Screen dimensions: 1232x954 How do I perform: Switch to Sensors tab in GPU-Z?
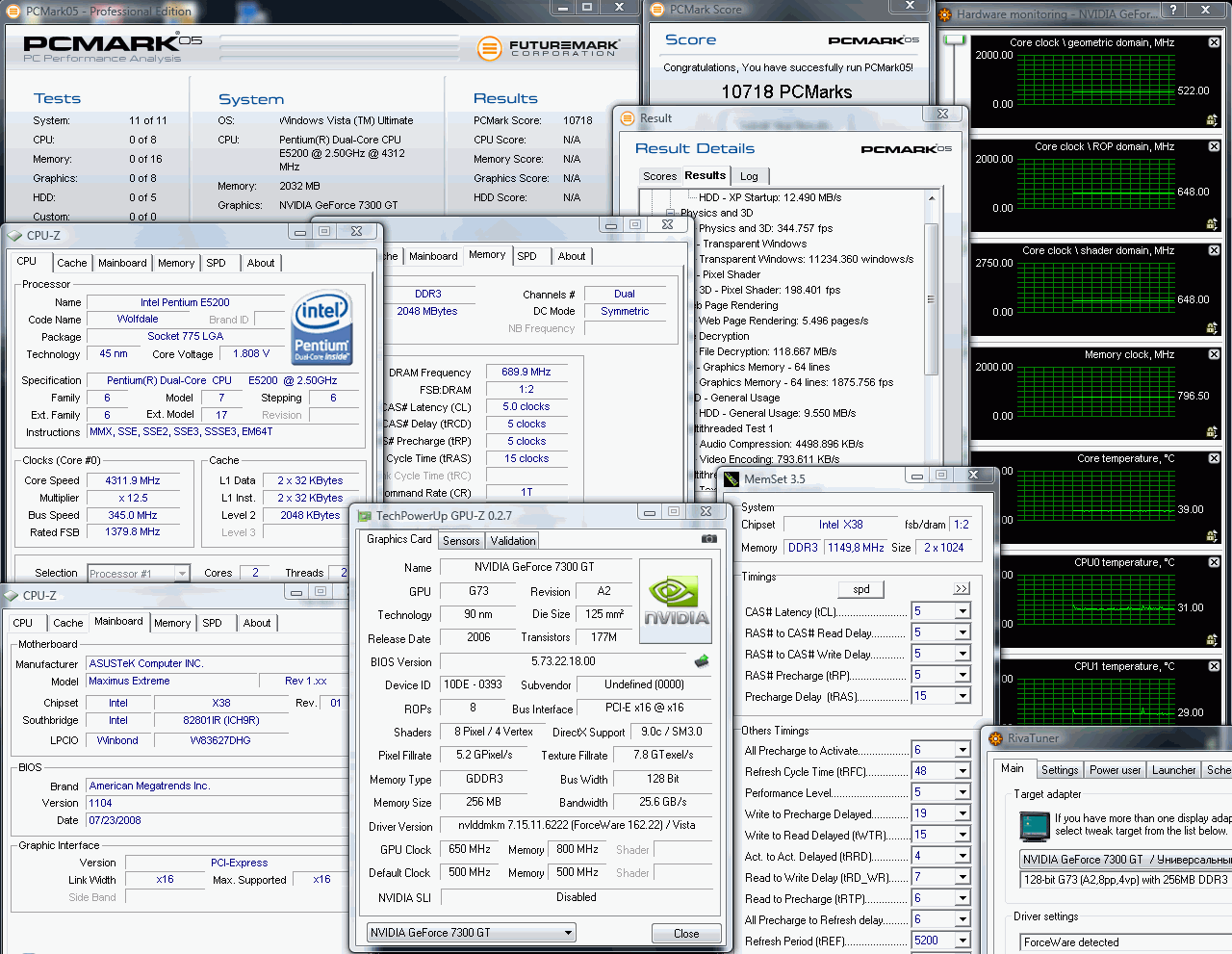[461, 541]
